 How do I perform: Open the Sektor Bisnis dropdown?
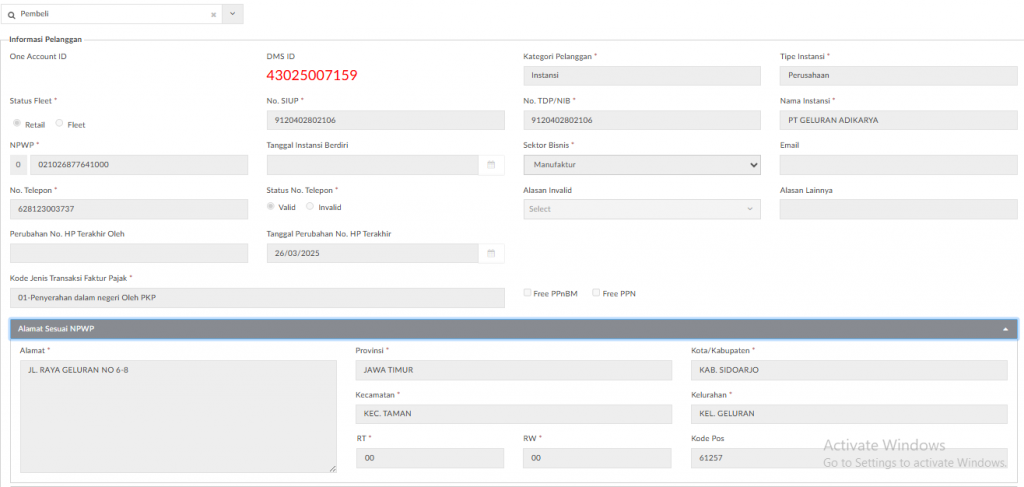pos(641,165)
